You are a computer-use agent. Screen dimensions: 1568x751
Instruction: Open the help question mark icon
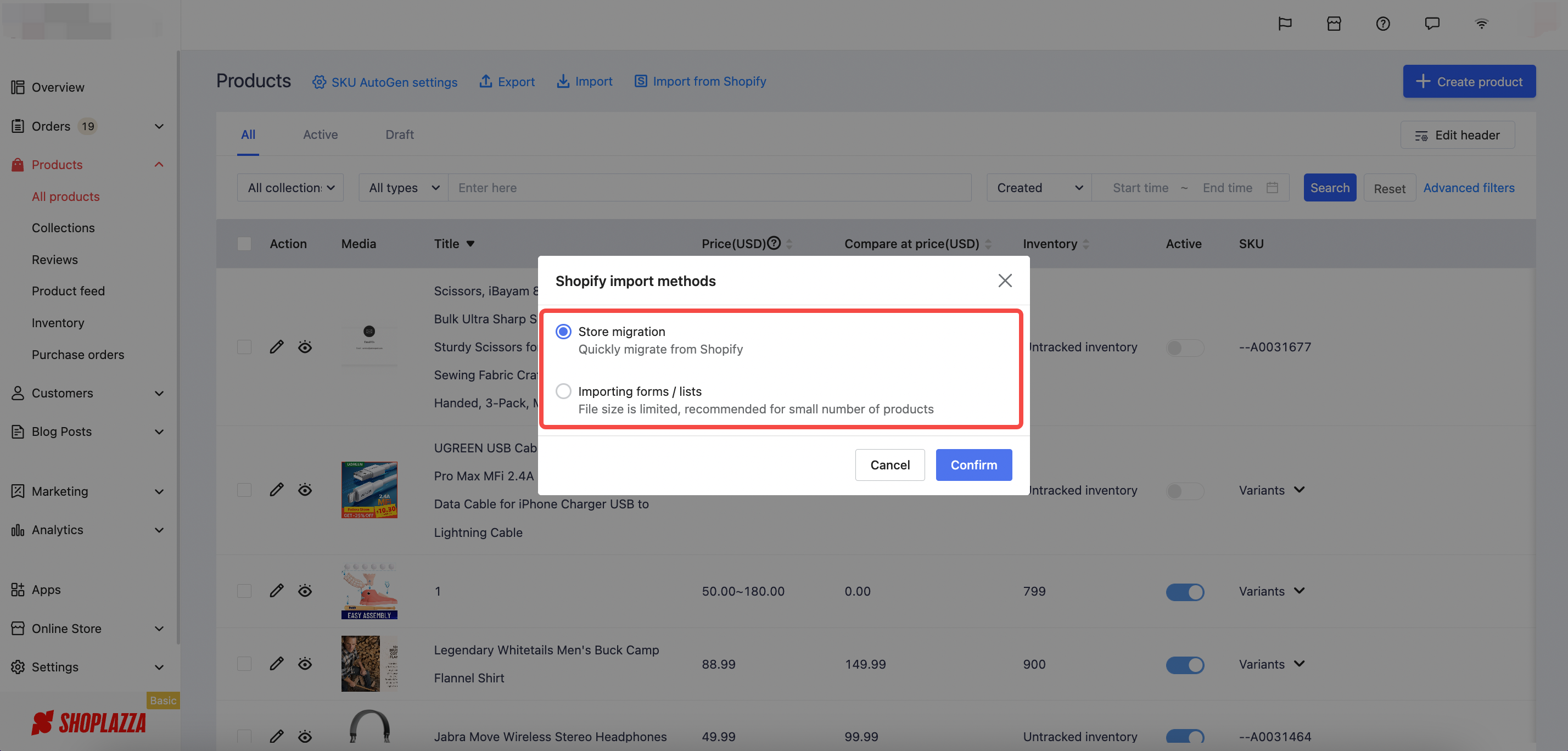(1383, 24)
